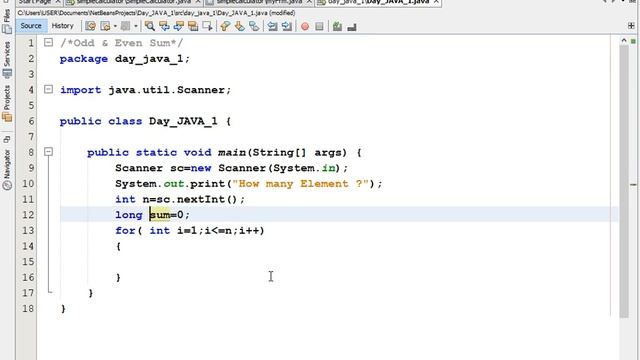Jump to Next Bookmark icon

coord(240,26)
